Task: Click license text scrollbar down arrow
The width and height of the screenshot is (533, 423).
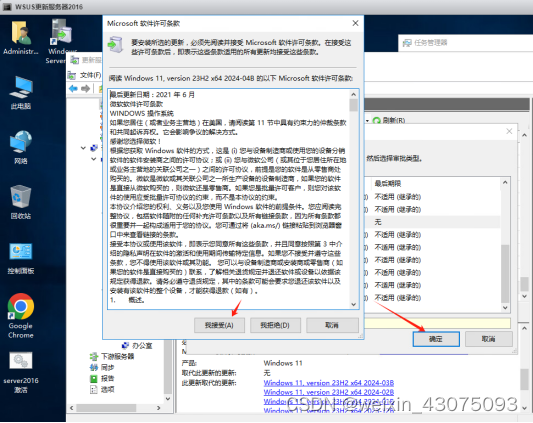Action: (x=354, y=304)
